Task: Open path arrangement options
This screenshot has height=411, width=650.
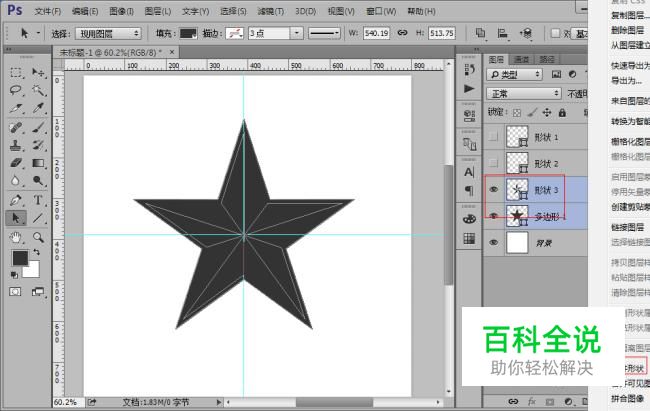Action: pyautogui.click(x=526, y=33)
